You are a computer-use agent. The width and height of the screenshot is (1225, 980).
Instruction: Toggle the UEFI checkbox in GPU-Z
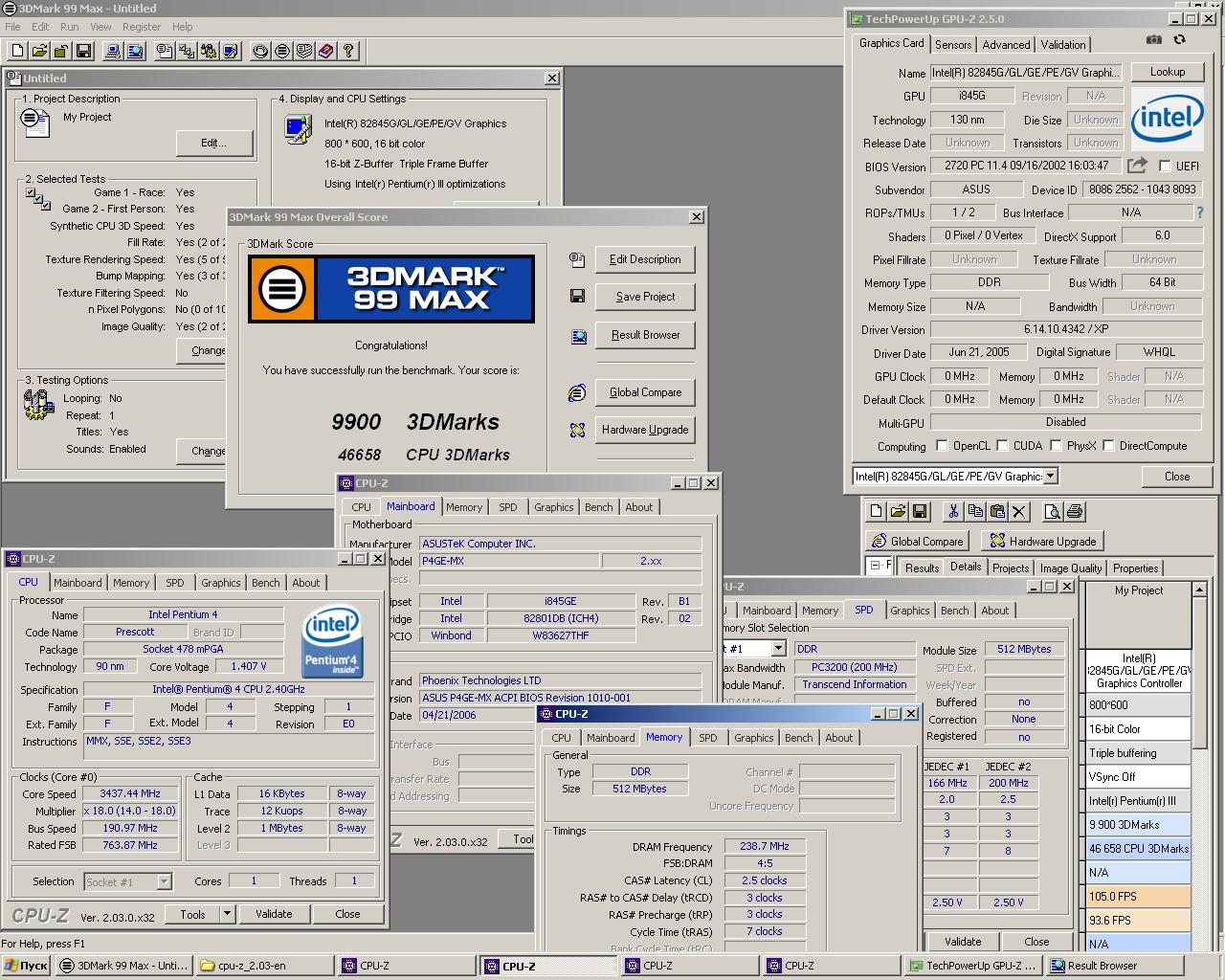[1165, 166]
